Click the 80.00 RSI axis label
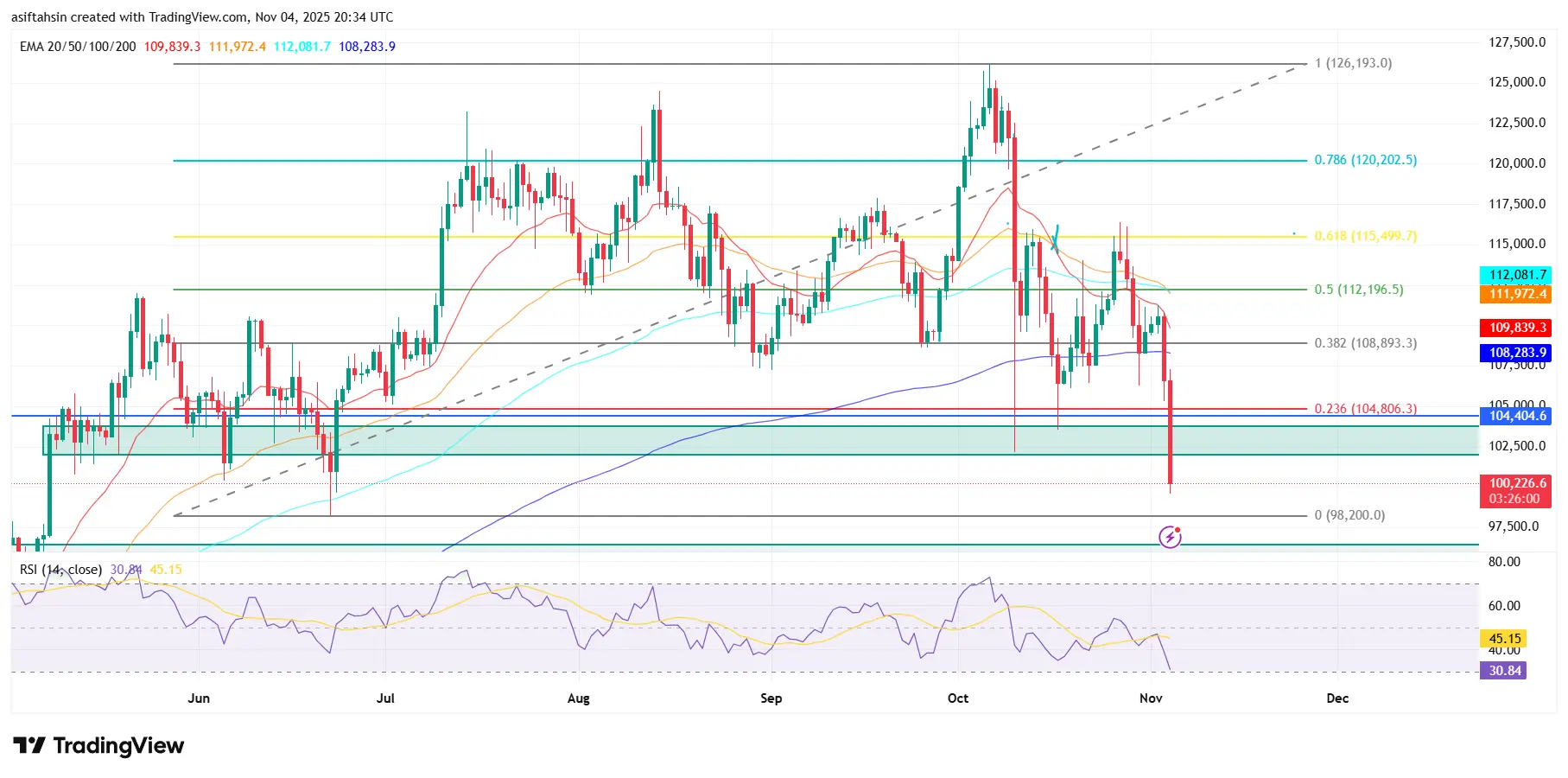1568x778 pixels. [1504, 562]
